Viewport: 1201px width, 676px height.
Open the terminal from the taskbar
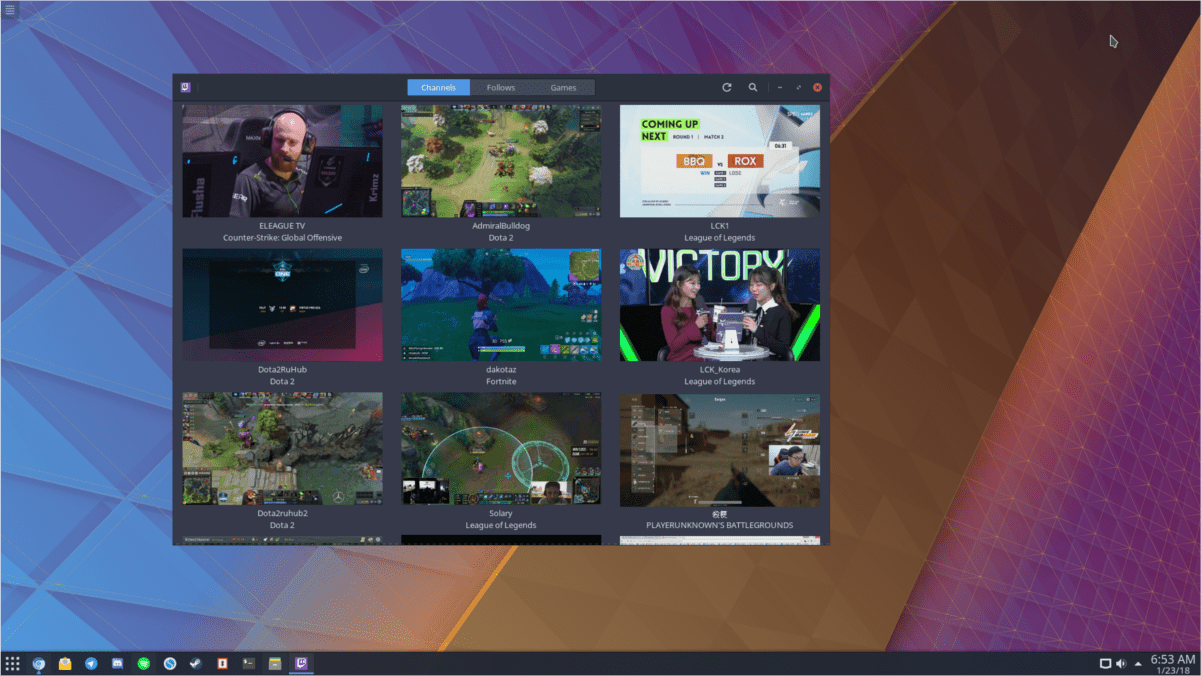[248, 663]
